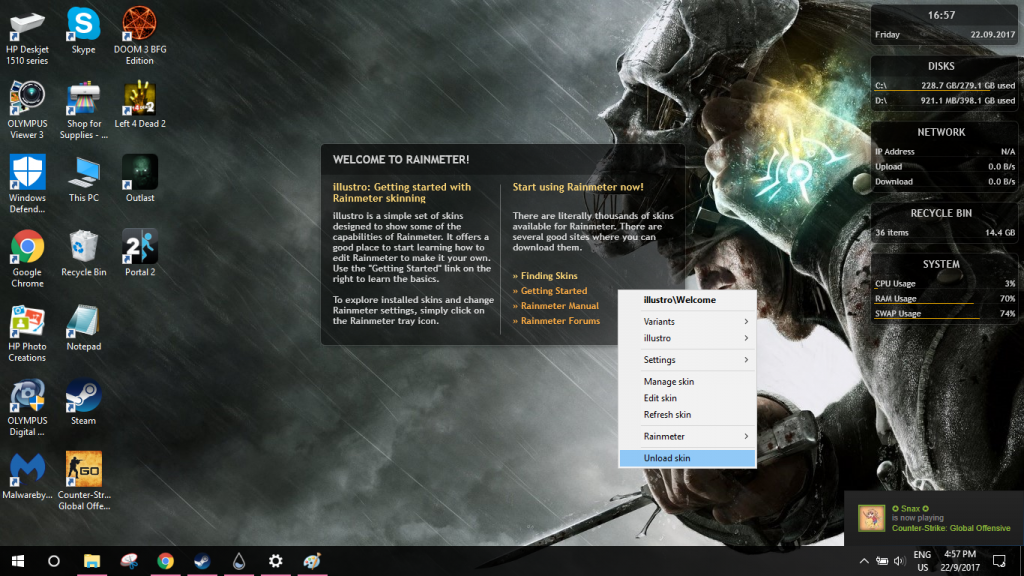Open the volume speaker tray icon
Image resolution: width=1024 pixels, height=576 pixels.
(x=899, y=561)
